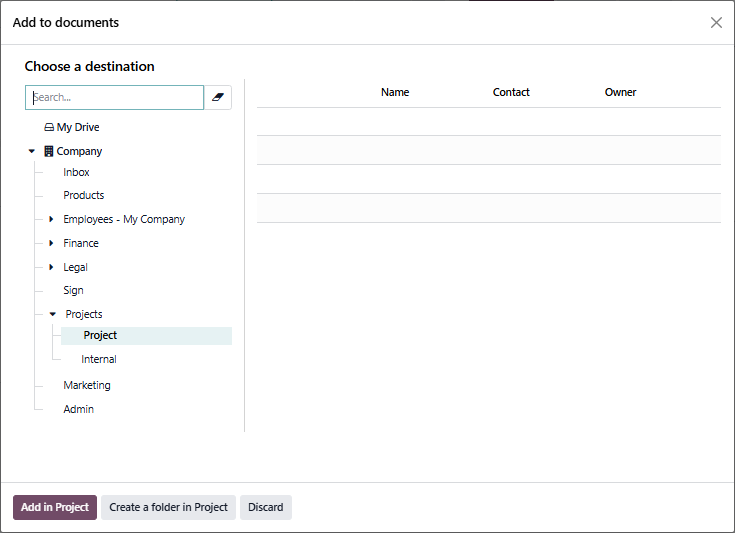Select the Inbox folder
Screen dimensions: 735x533
76,172
